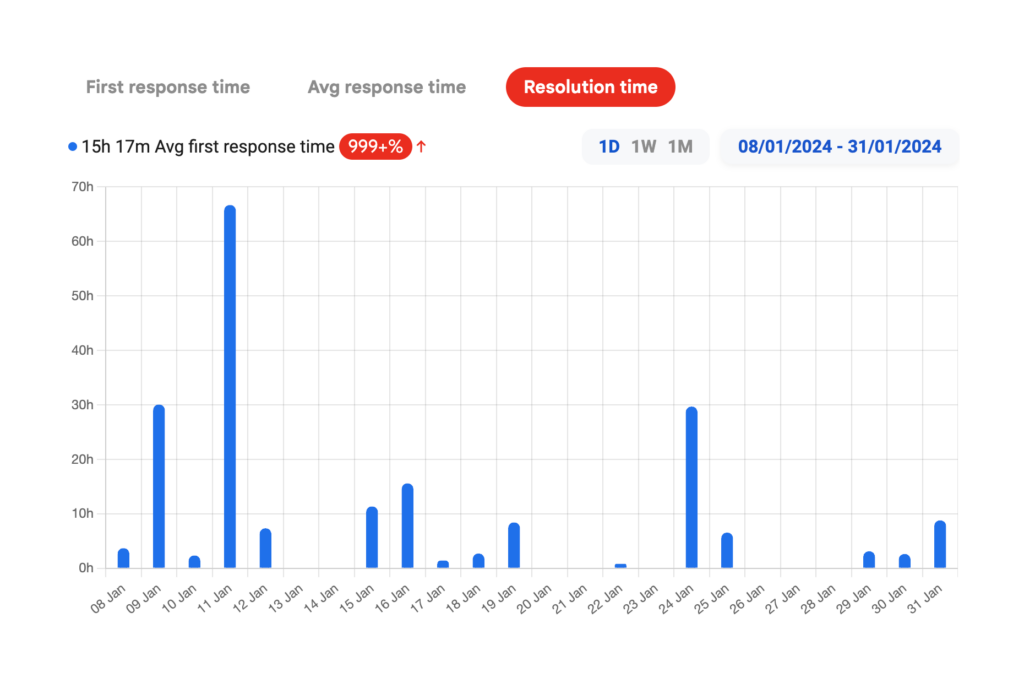
Task: Click the 28 Jan x-axis label
Action: [818, 599]
